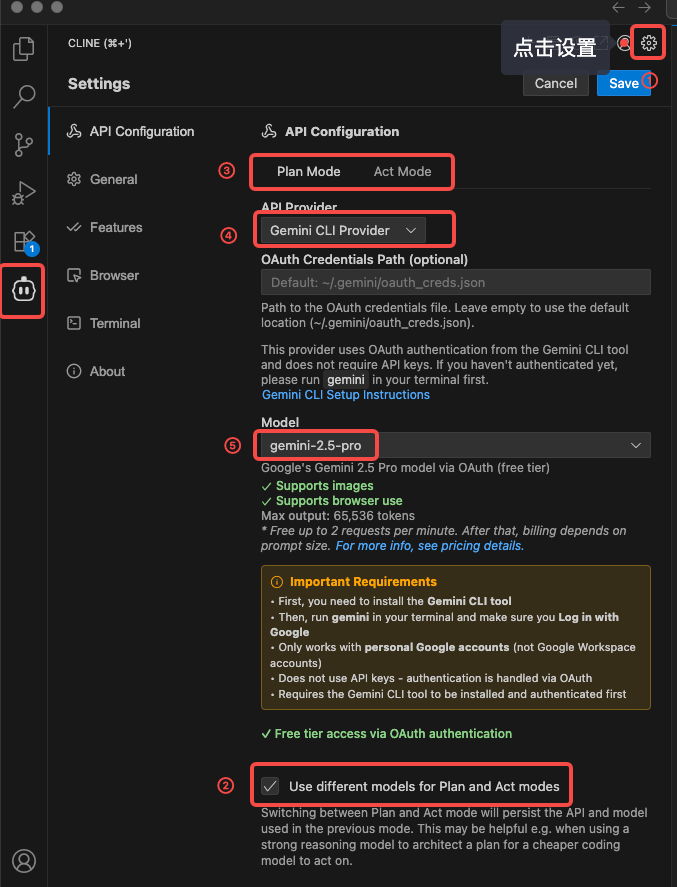Click the Cancel button
The image size is (677, 887).
pyautogui.click(x=556, y=83)
